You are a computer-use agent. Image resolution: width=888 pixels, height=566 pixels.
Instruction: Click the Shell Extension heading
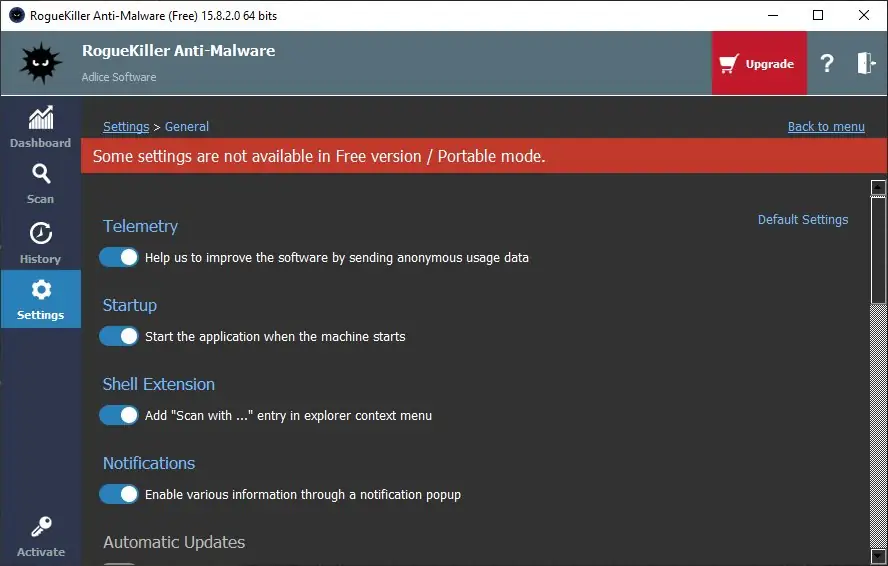click(159, 384)
